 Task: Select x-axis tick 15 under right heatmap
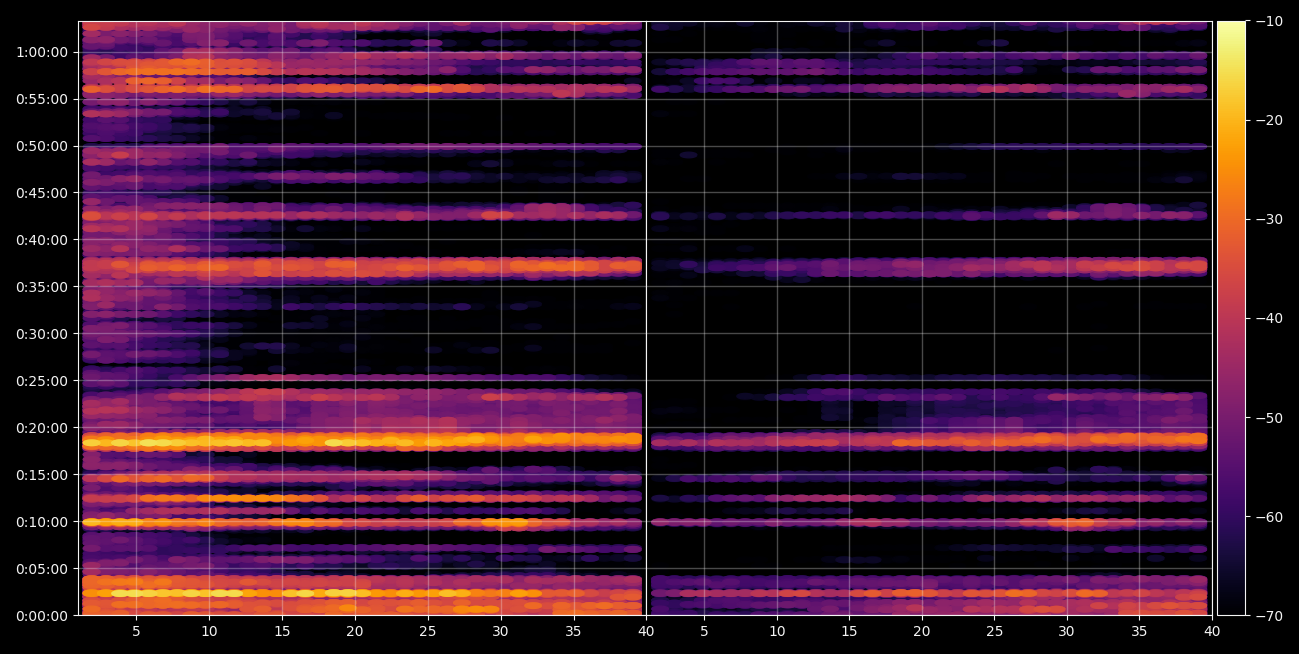click(849, 632)
